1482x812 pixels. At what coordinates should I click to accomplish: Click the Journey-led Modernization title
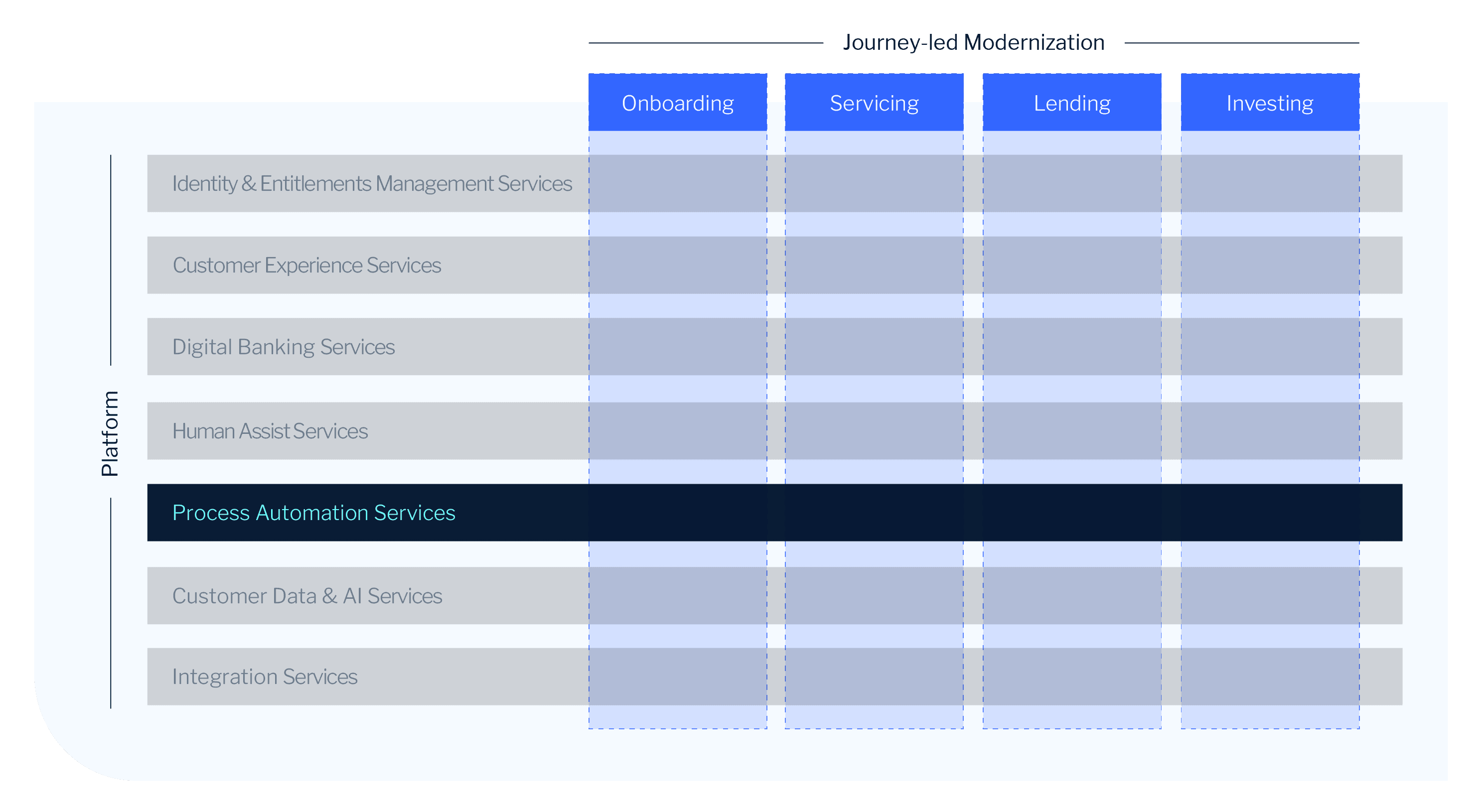(973, 41)
